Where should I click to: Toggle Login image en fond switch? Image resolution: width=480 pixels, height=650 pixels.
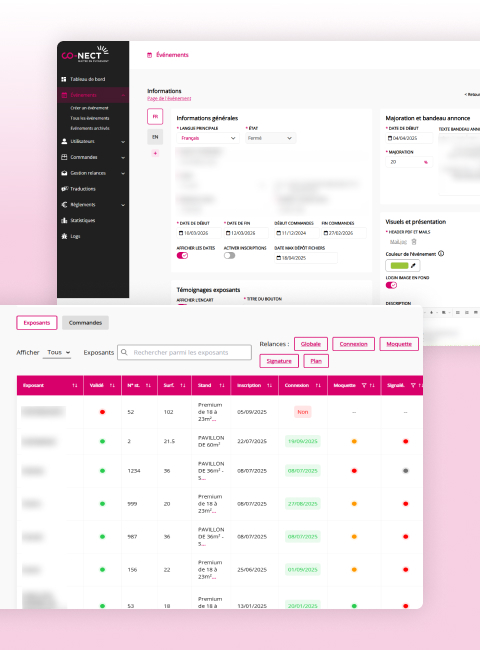tap(391, 285)
